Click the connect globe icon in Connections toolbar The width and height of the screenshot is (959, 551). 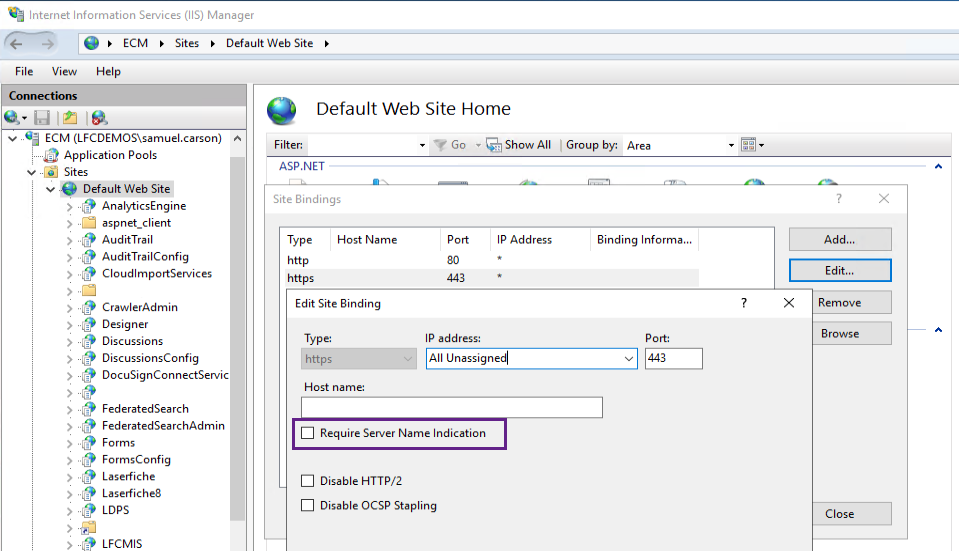tap(12, 117)
